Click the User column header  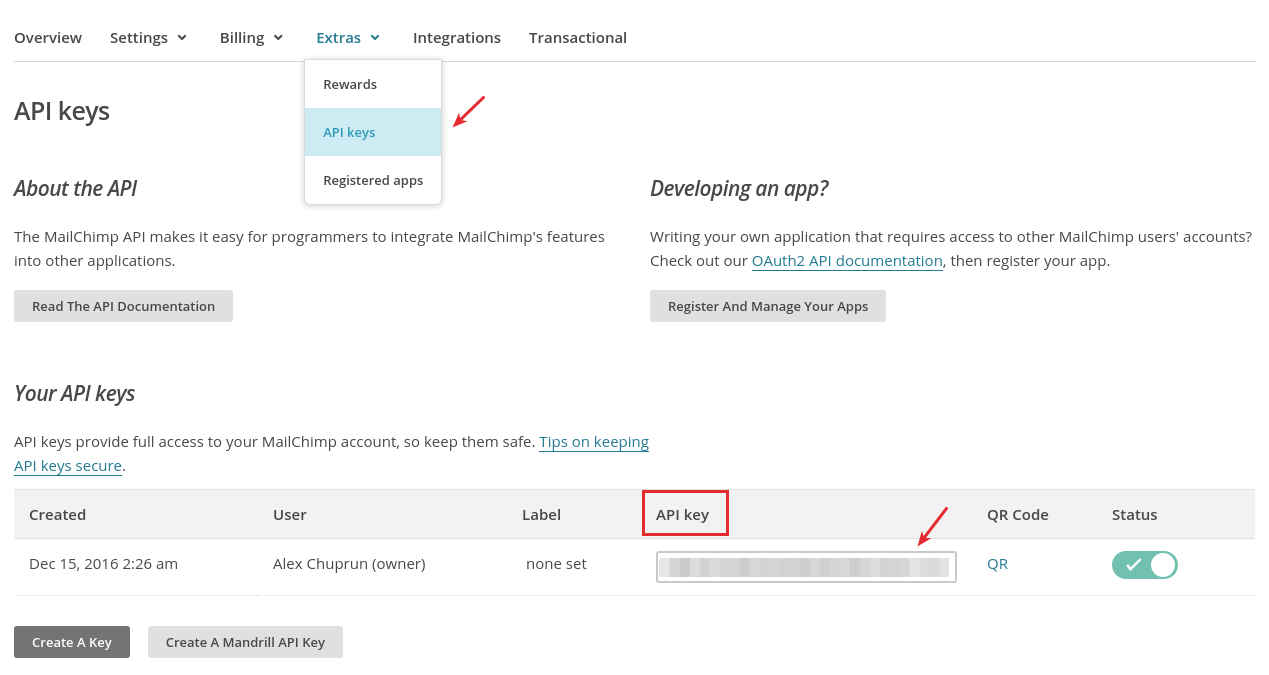(x=290, y=515)
